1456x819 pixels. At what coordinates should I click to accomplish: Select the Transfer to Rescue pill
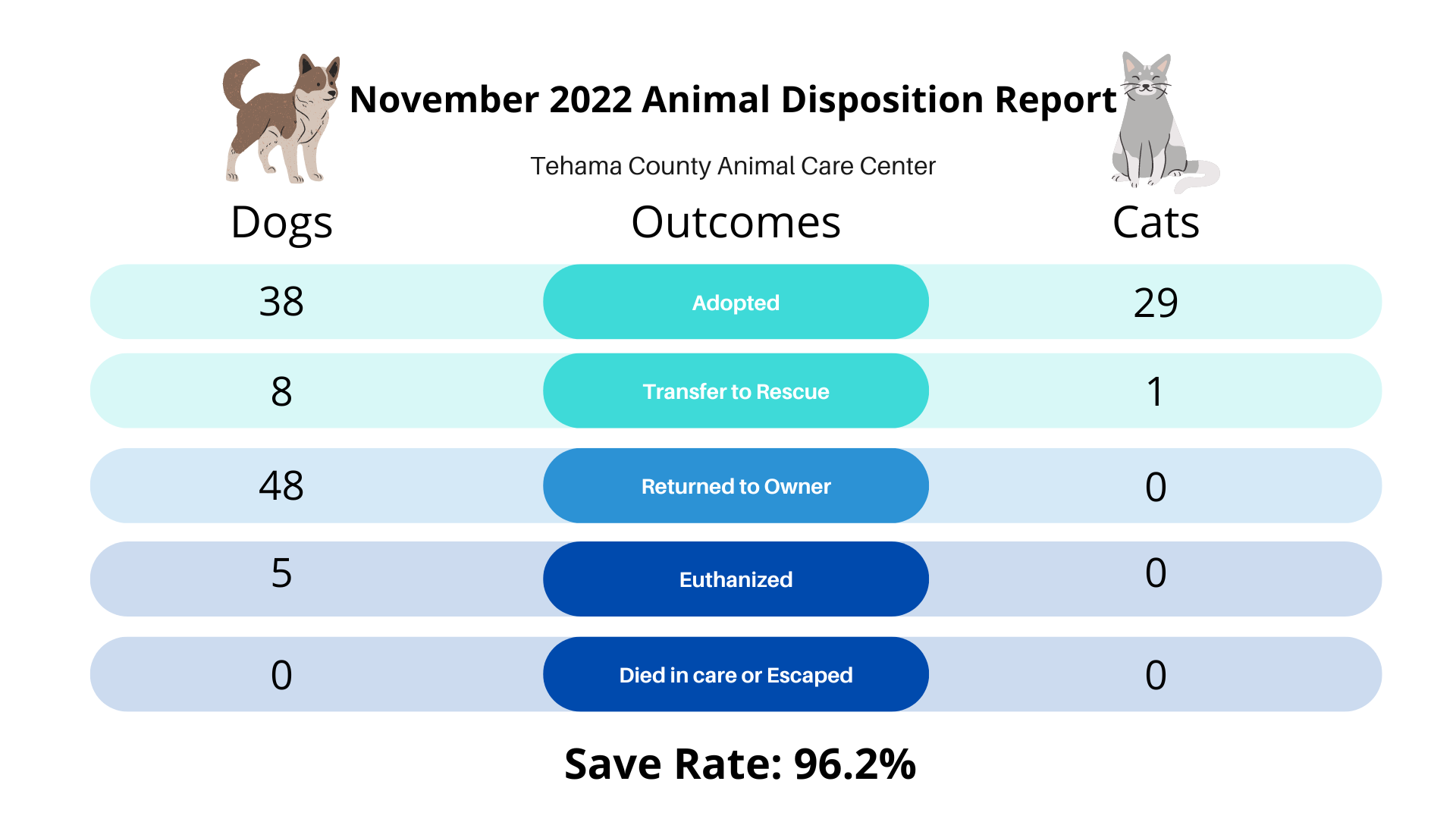[x=736, y=391]
